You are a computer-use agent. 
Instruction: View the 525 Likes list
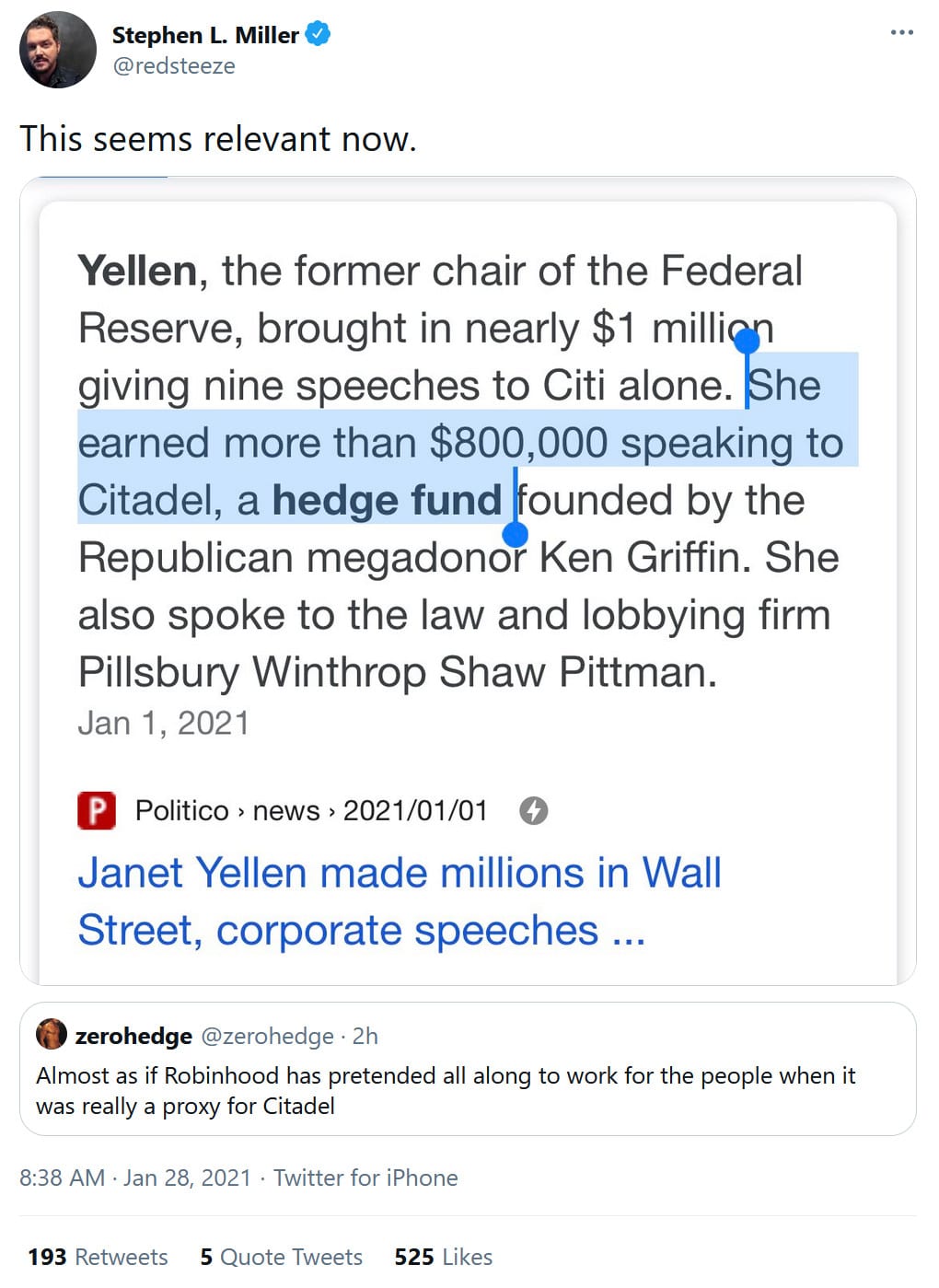[443, 1257]
